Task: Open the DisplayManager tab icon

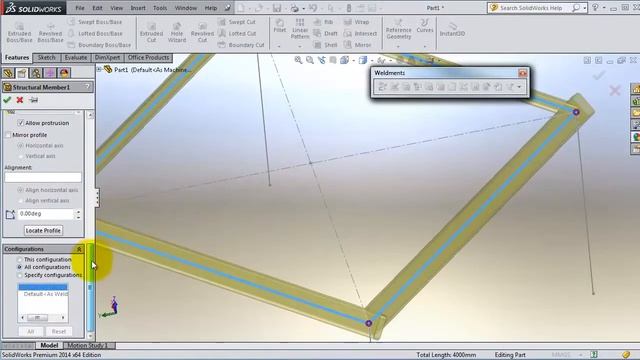Action: pos(64,73)
